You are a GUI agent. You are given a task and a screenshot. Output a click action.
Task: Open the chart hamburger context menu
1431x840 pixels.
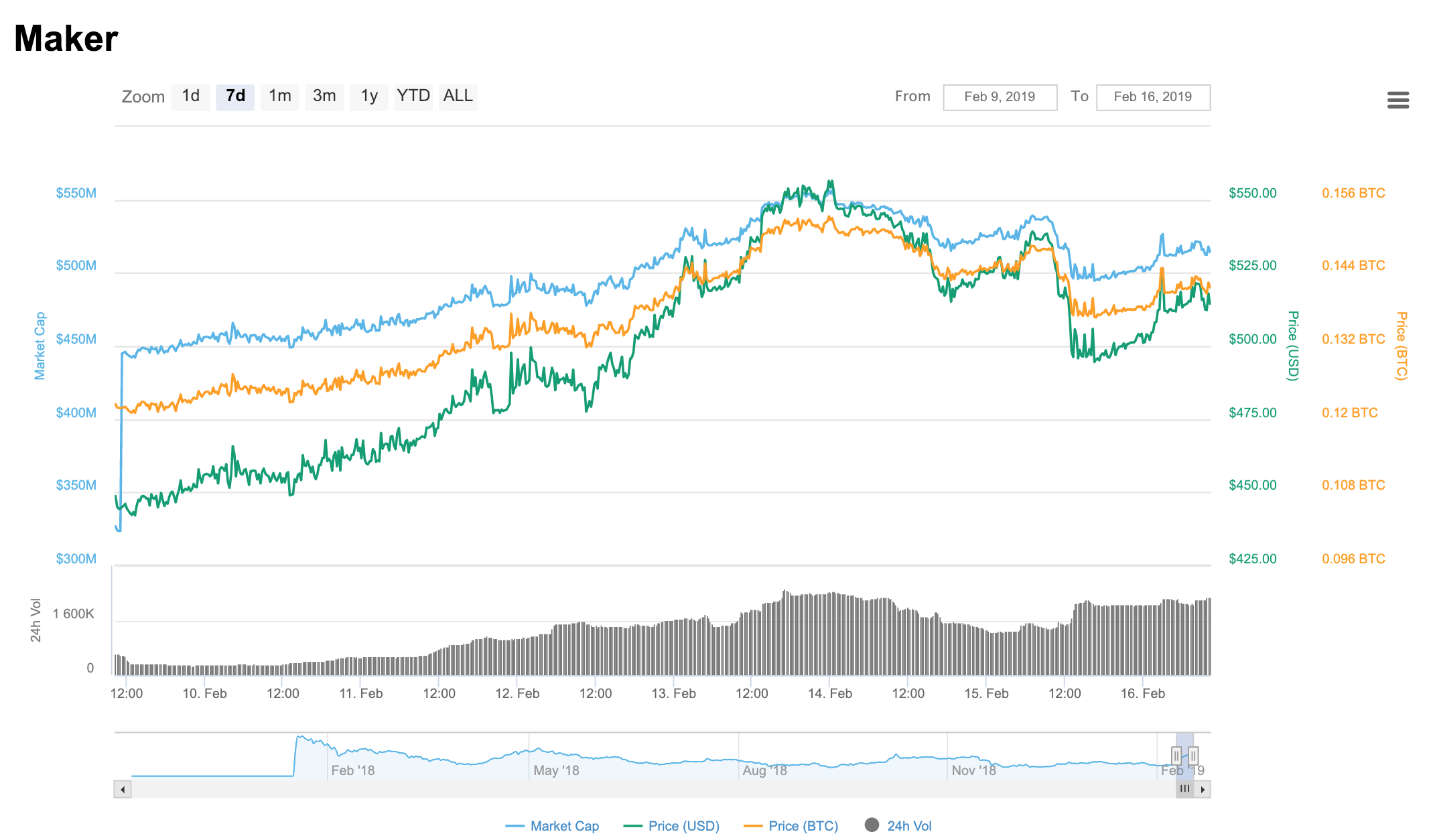point(1398,100)
